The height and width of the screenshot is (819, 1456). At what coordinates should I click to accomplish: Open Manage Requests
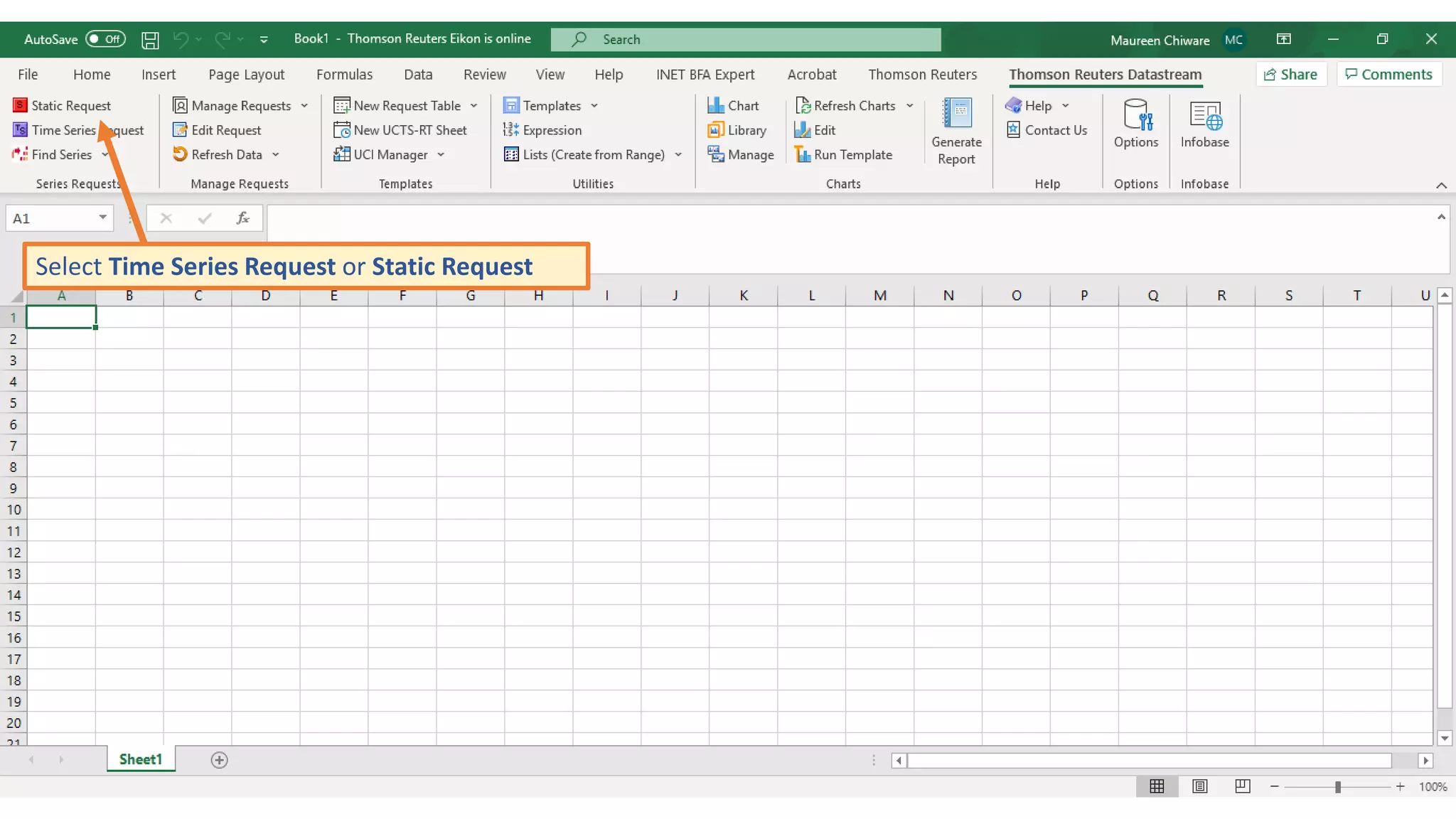(232, 105)
